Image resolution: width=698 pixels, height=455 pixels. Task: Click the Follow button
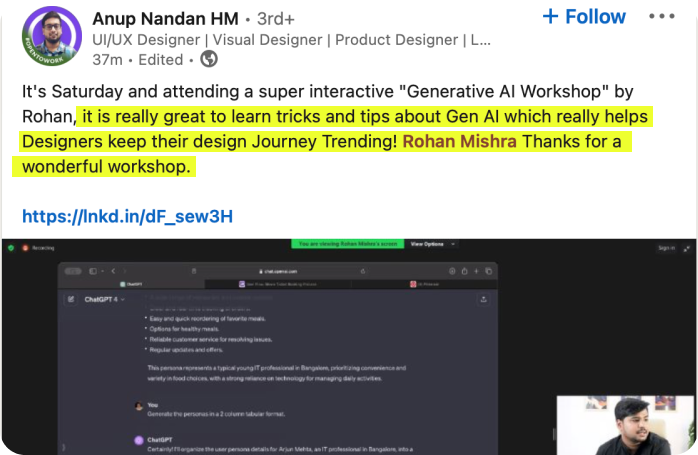pyautogui.click(x=584, y=17)
